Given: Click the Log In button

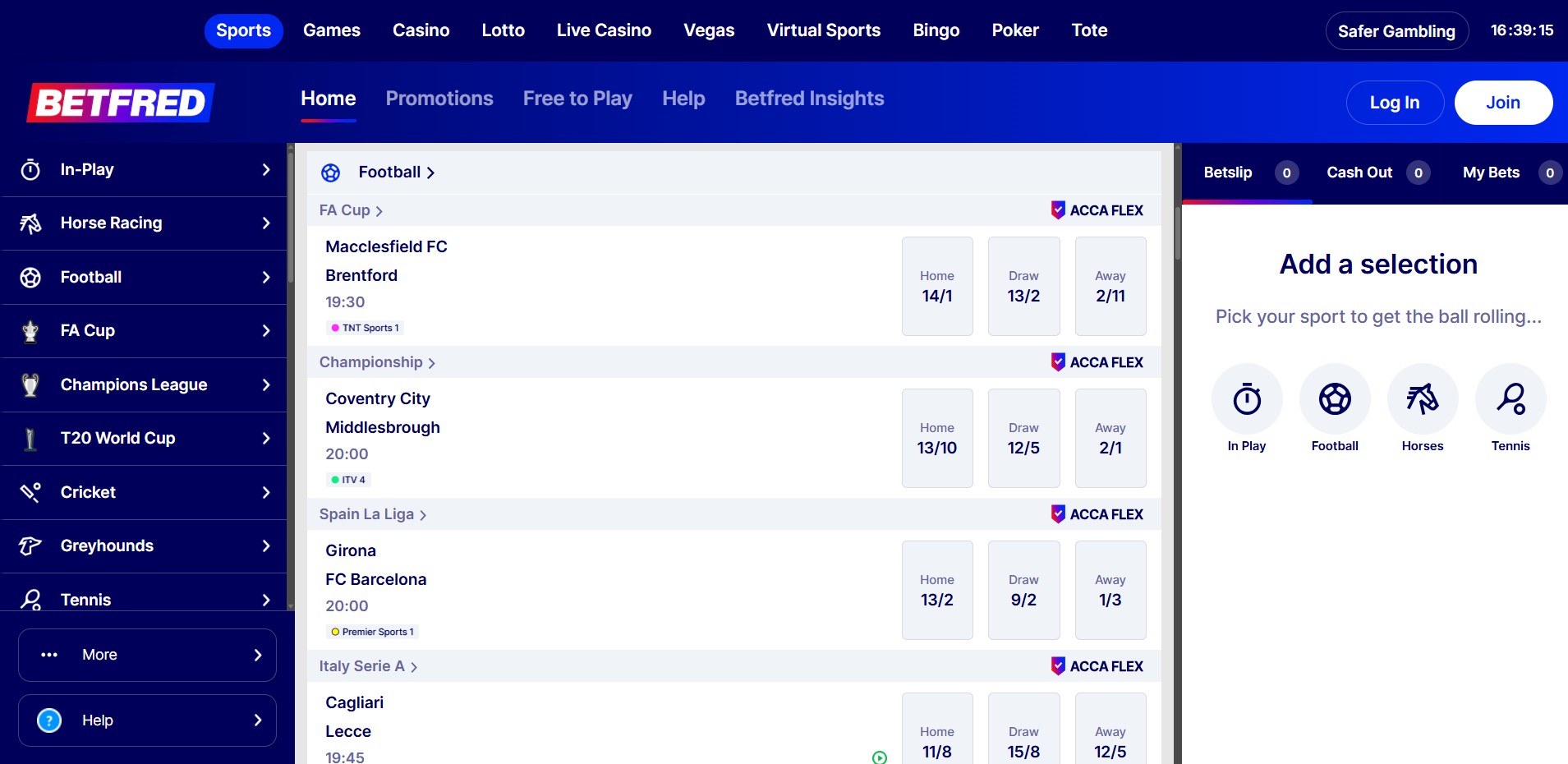Looking at the screenshot, I should tap(1394, 103).
